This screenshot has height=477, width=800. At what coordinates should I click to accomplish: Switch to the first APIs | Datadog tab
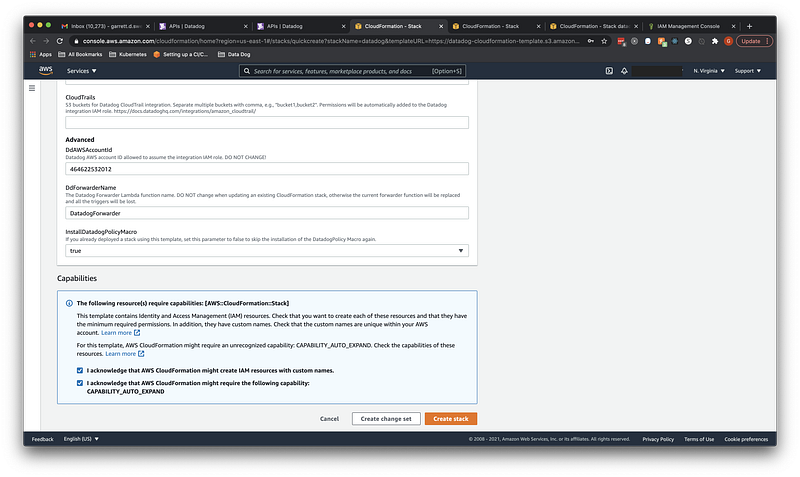click(203, 26)
